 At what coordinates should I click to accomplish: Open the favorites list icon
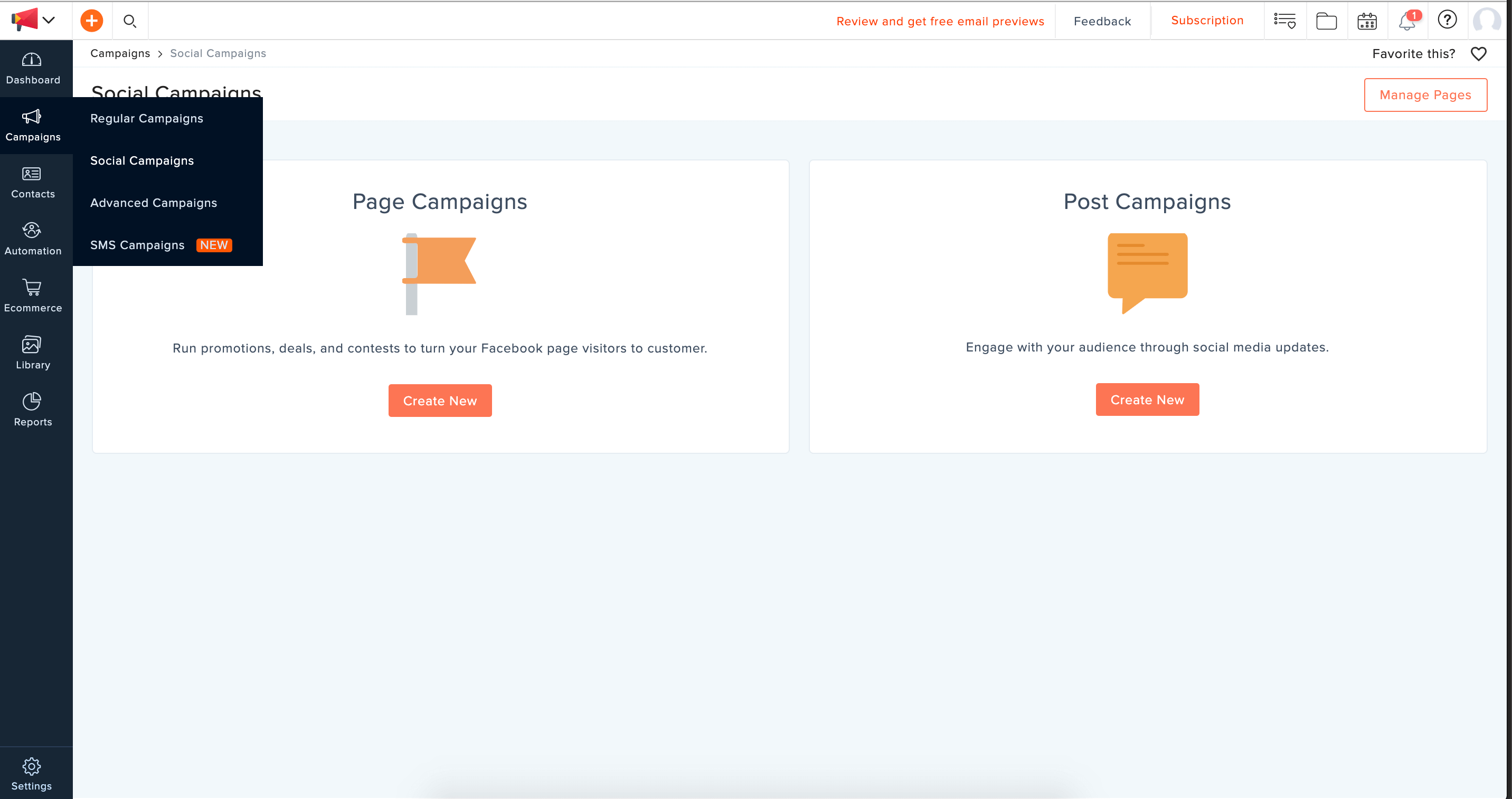pyautogui.click(x=1285, y=21)
